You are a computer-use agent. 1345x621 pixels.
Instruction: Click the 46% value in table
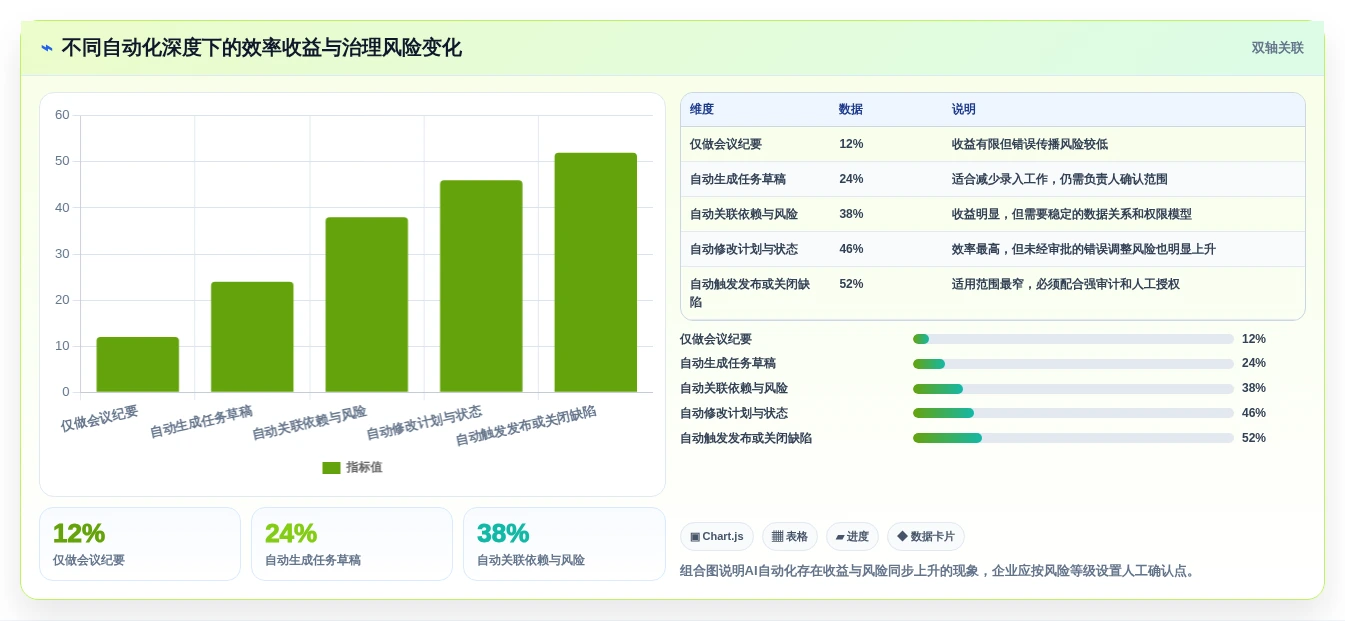point(851,249)
